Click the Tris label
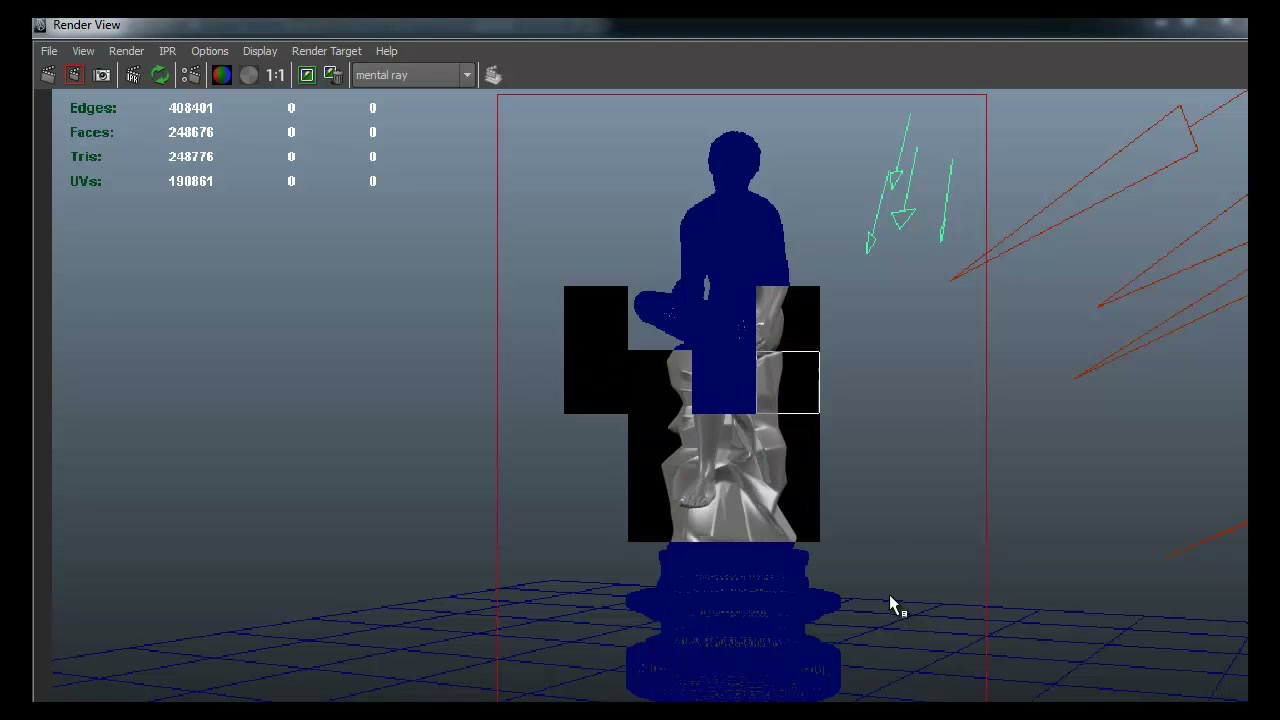 pyautogui.click(x=86, y=157)
